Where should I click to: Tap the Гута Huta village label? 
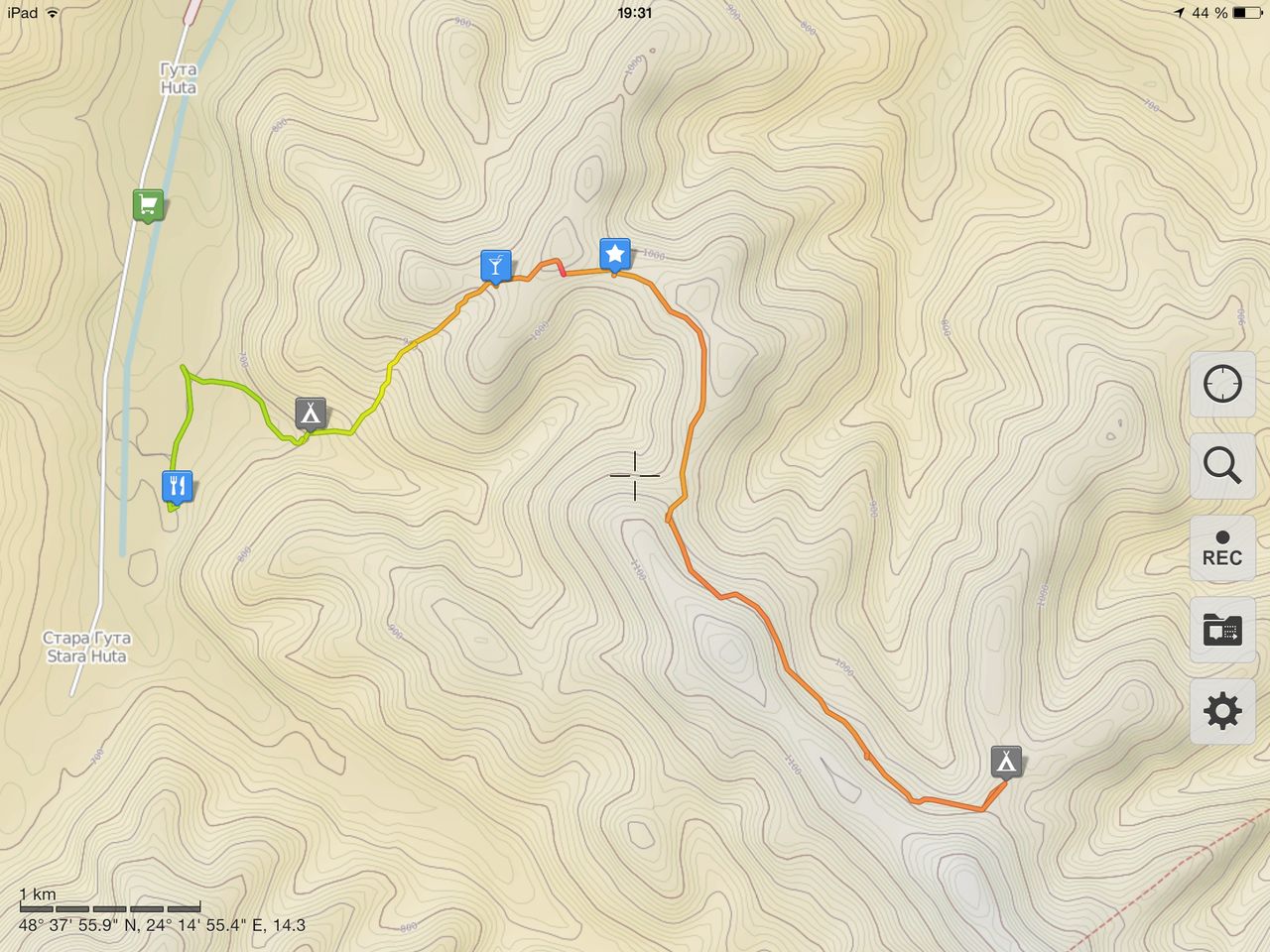(178, 78)
